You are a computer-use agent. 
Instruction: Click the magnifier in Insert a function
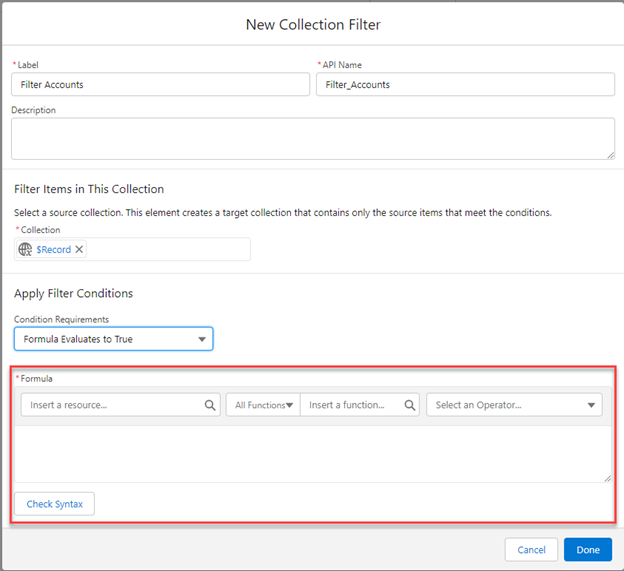pyautogui.click(x=410, y=405)
